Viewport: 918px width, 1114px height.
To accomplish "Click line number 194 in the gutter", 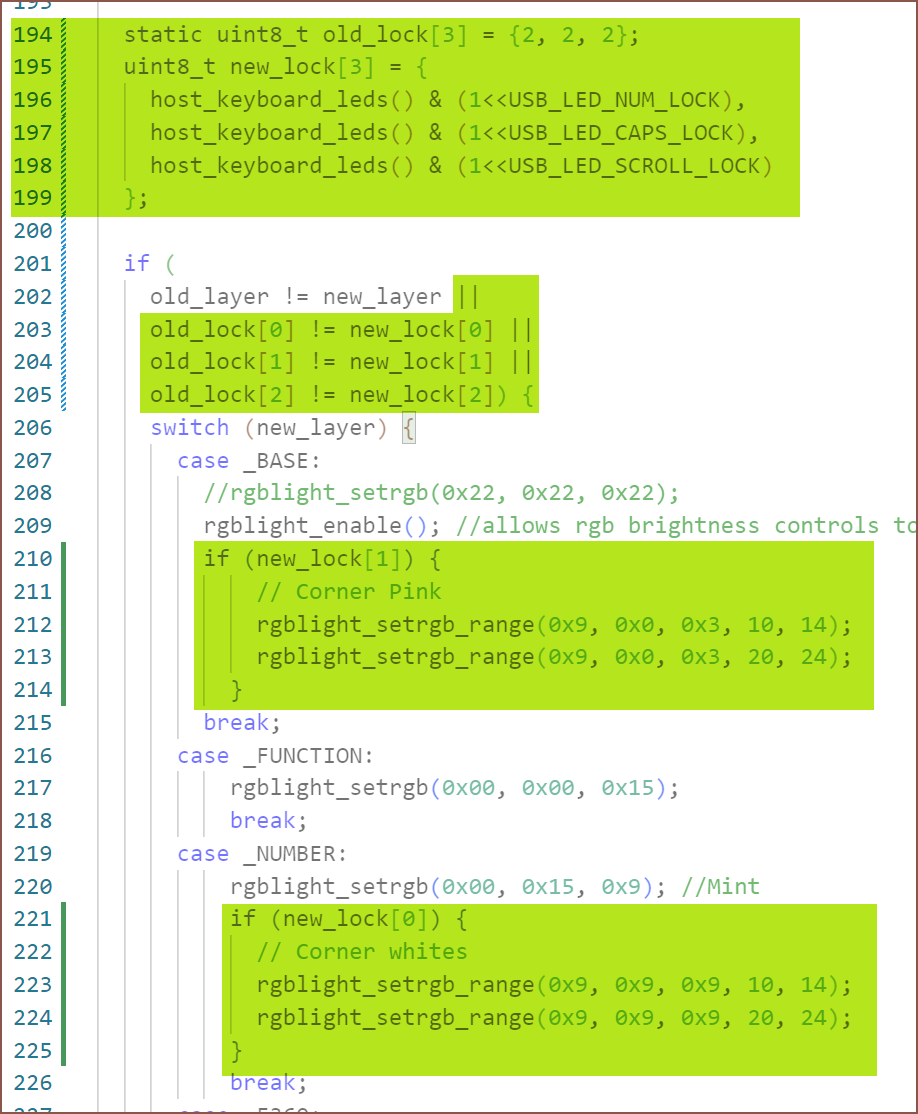I will click(x=32, y=35).
